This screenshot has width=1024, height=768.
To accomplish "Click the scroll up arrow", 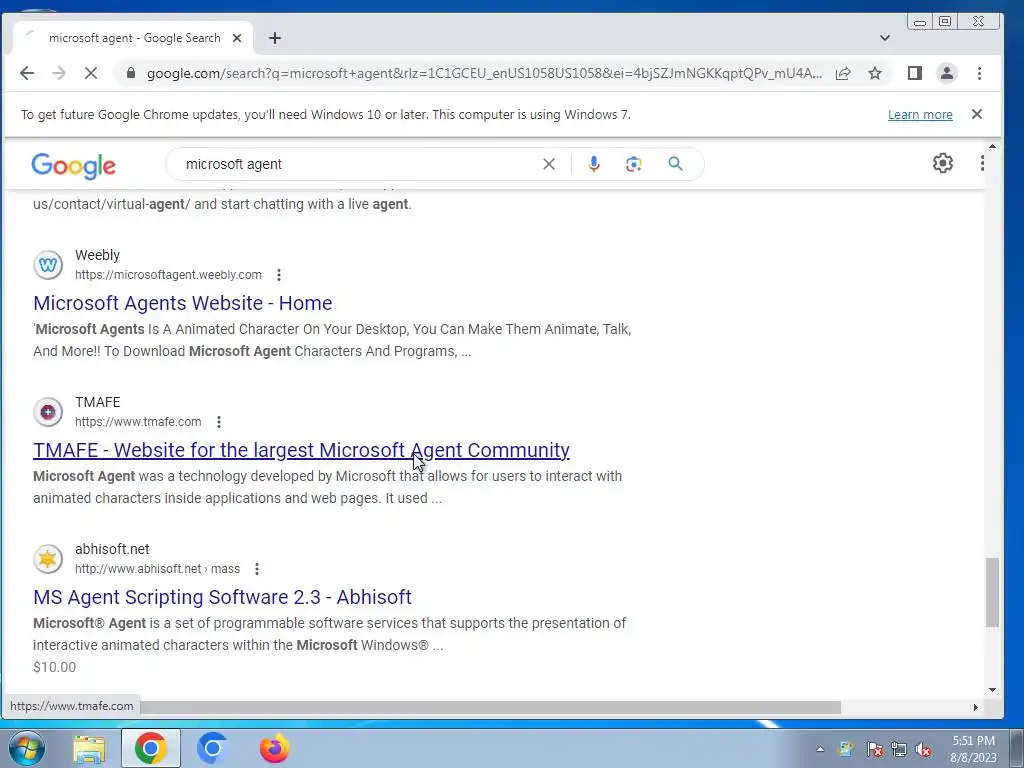I will (x=992, y=146).
